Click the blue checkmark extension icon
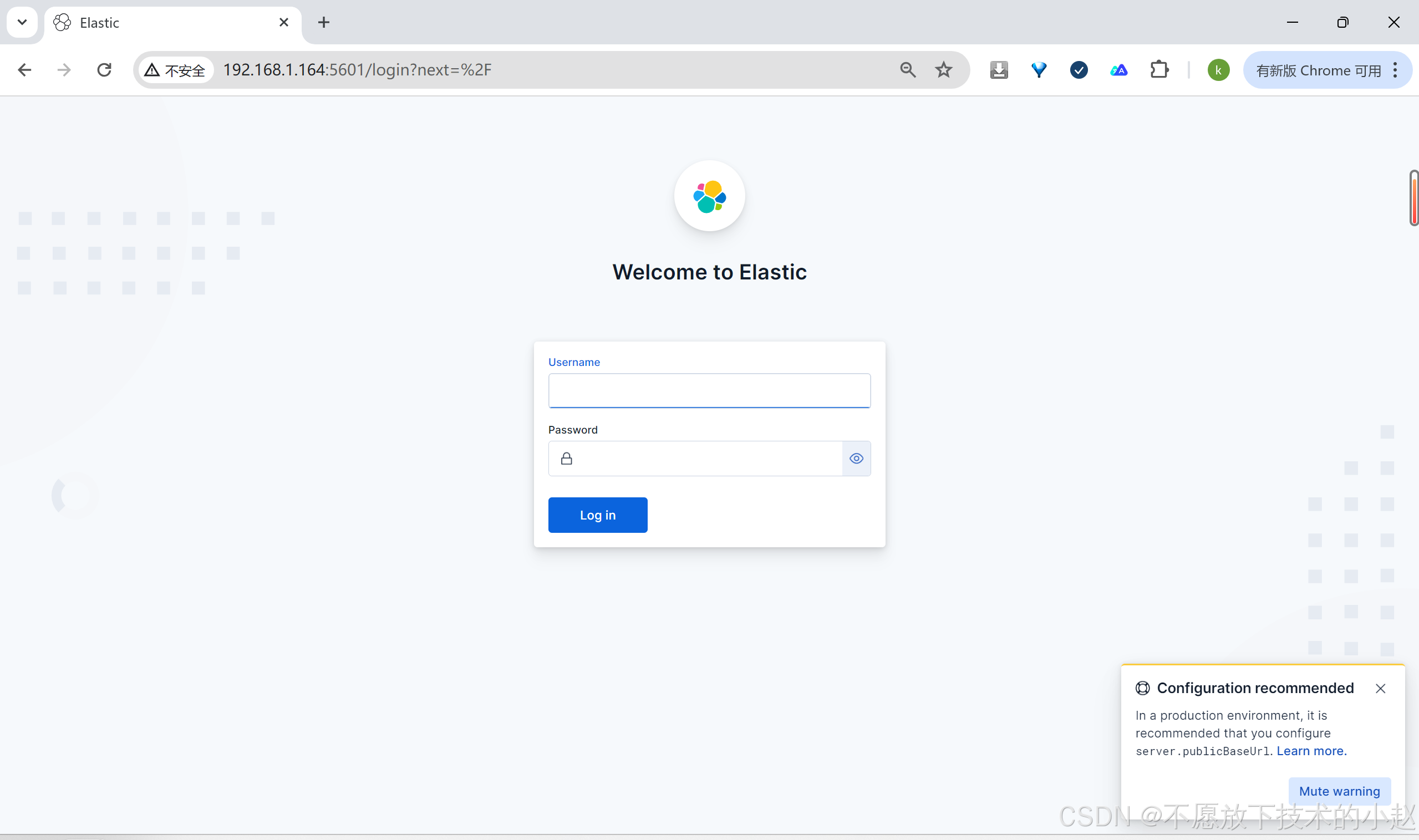Viewport: 1419px width, 840px height. 1079,70
